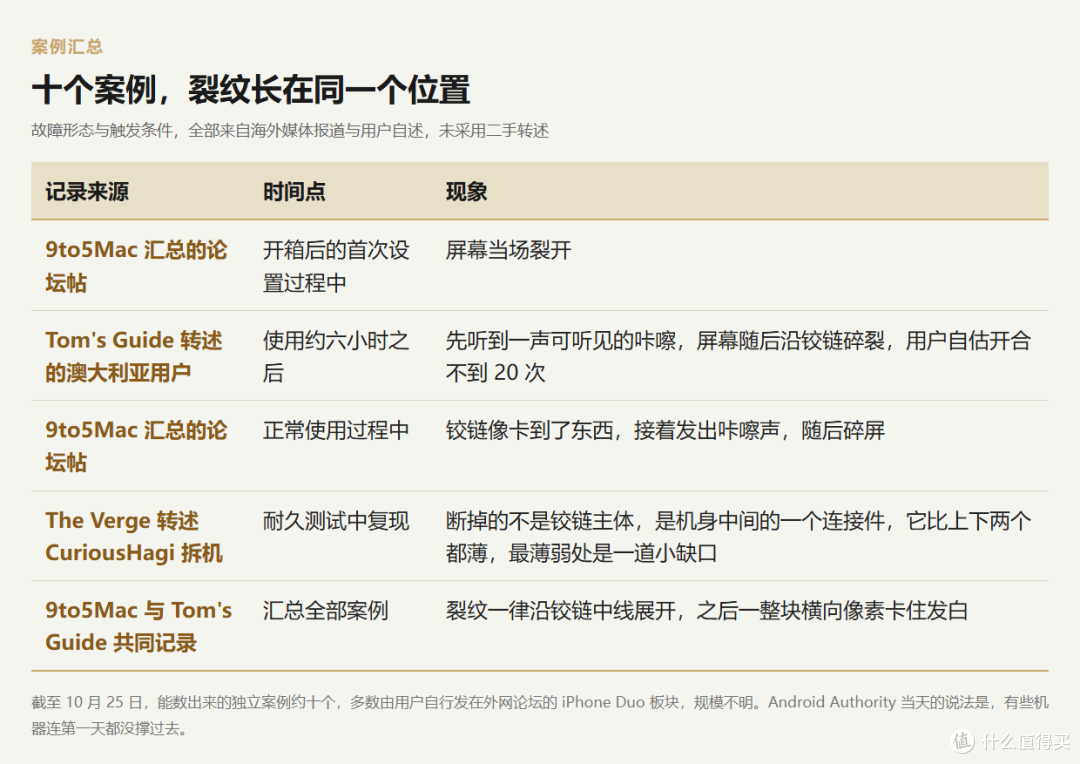The width and height of the screenshot is (1080, 764).
Task: Click the '现象' column header
Action: click(x=466, y=192)
